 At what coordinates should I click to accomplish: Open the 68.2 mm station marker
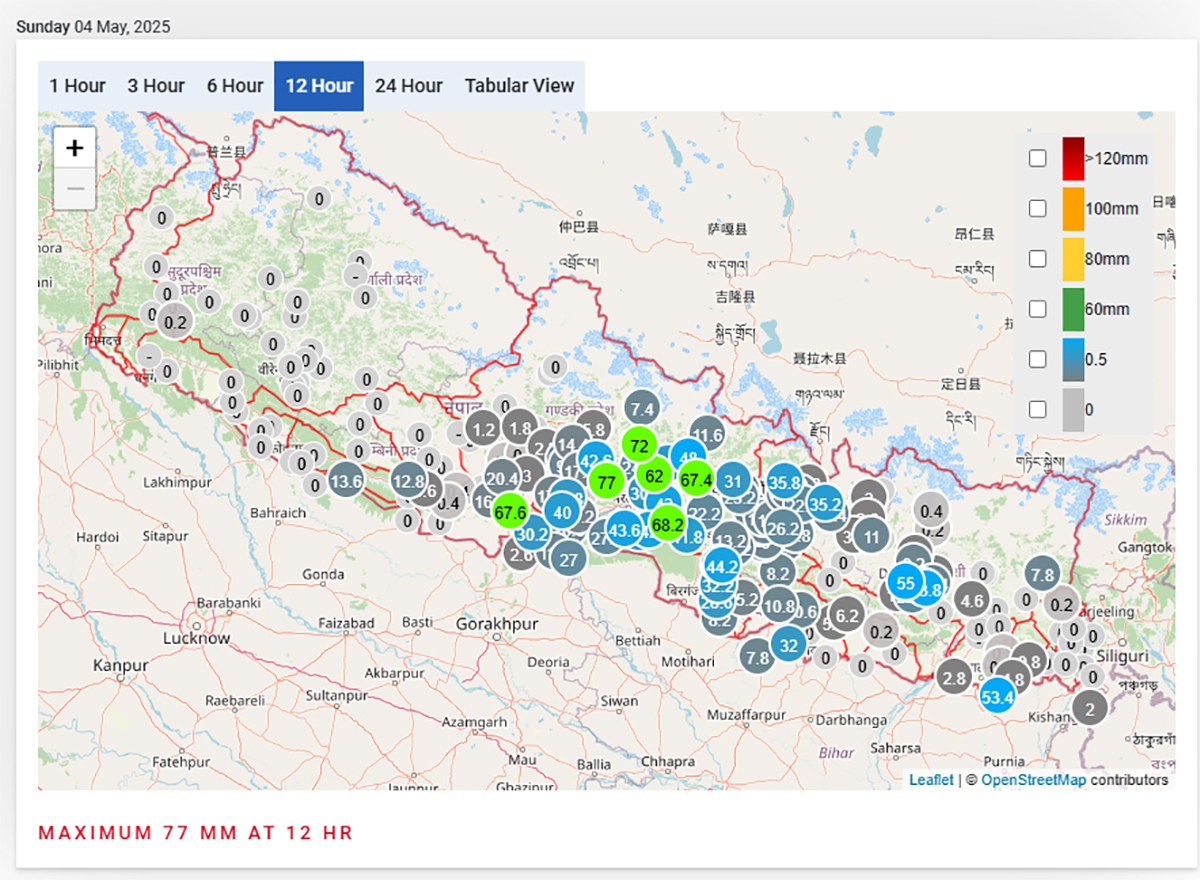(x=667, y=523)
